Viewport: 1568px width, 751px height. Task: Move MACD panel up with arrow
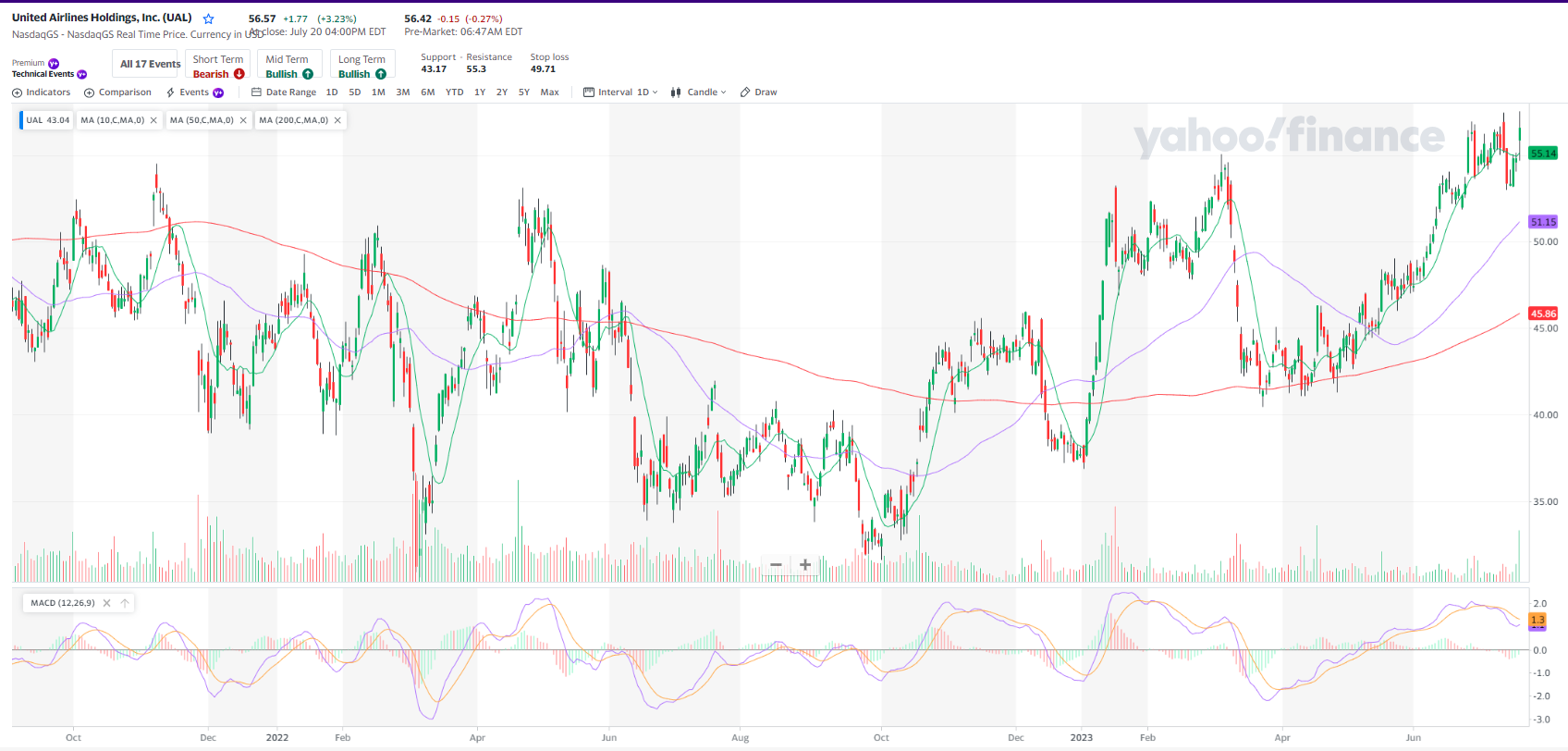point(125,603)
